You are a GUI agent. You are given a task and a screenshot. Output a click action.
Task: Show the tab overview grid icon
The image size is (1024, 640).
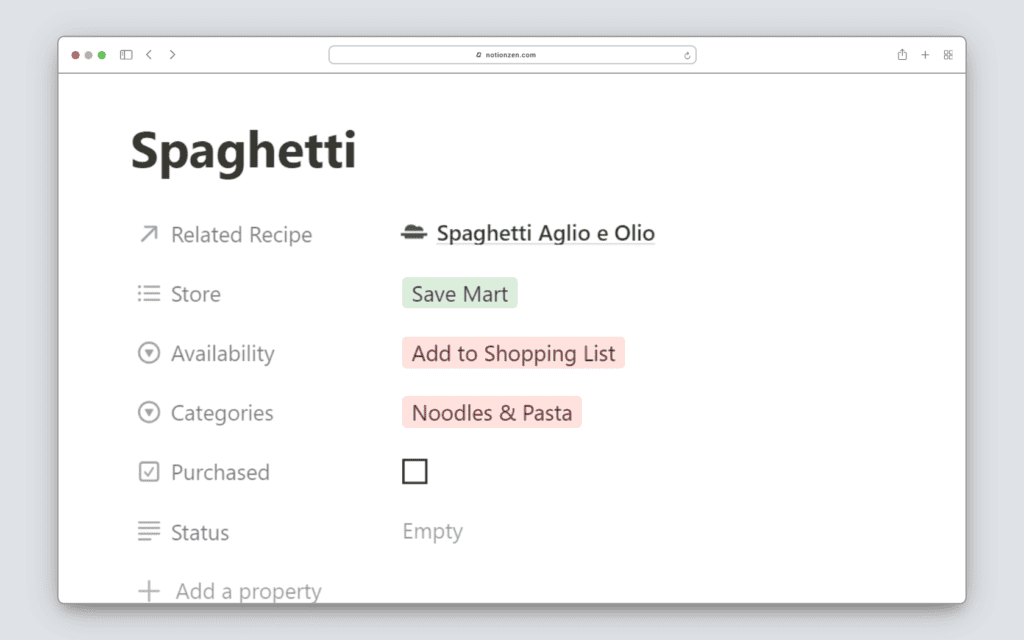click(948, 55)
